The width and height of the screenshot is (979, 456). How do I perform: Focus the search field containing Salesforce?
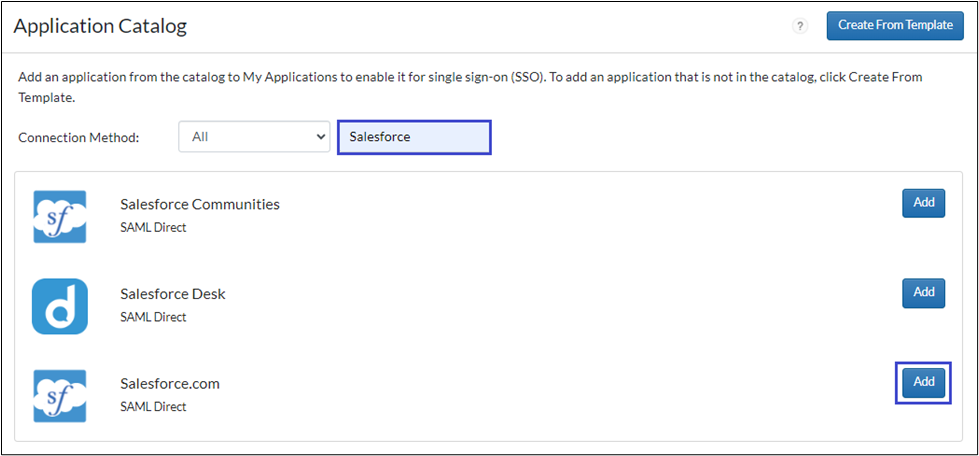pos(414,137)
